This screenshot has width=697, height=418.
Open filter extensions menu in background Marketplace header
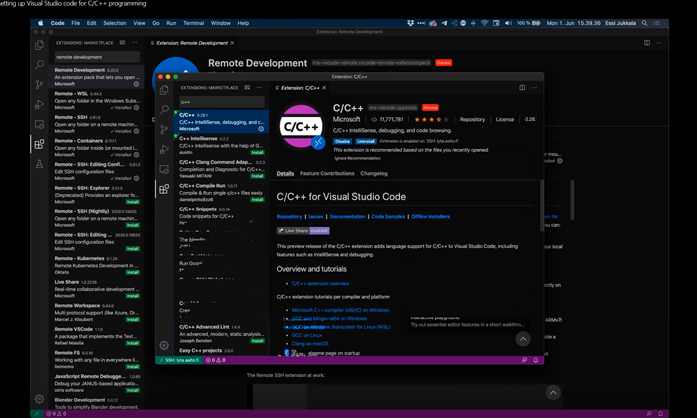[123, 43]
